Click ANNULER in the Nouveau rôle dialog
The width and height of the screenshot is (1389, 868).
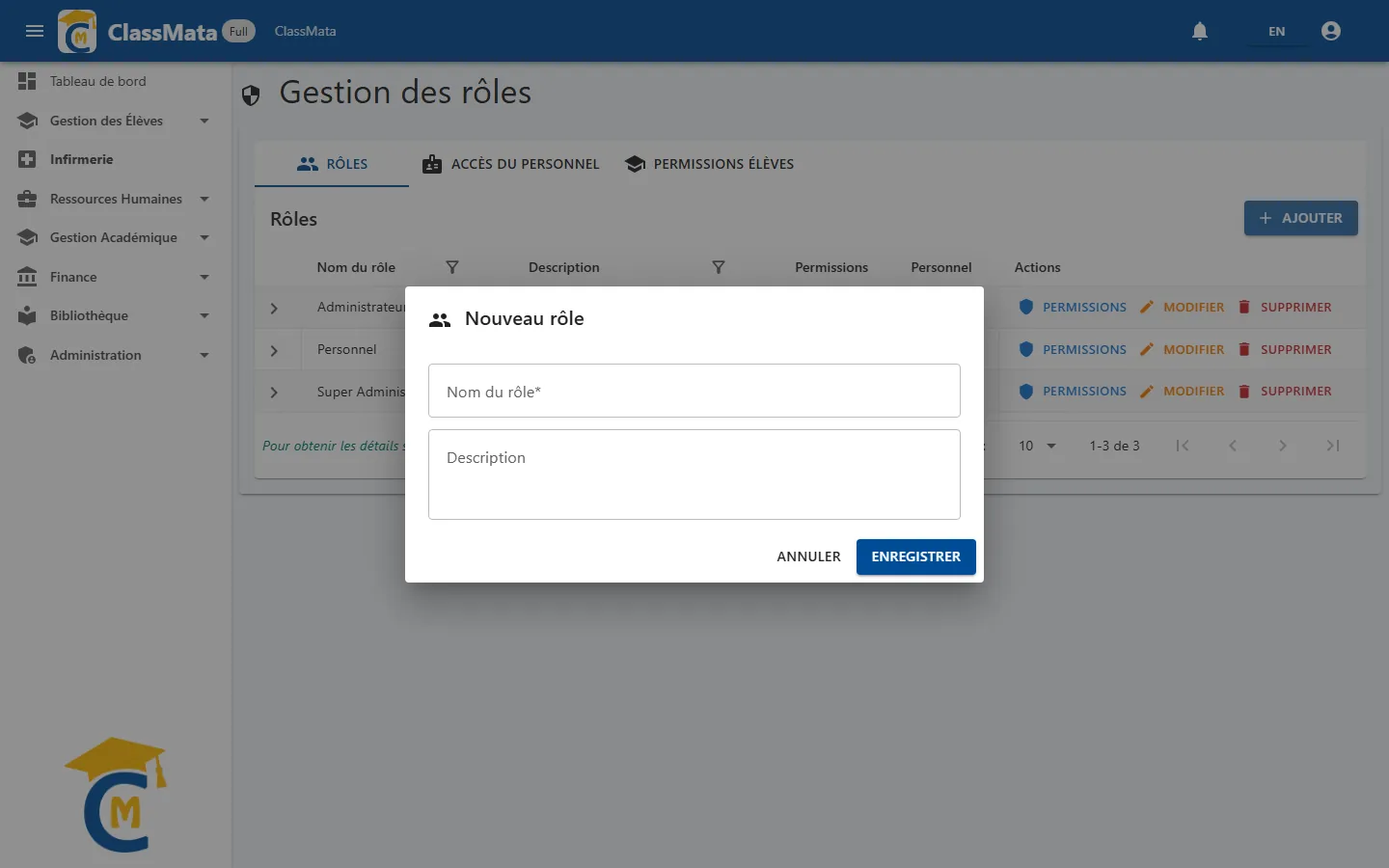coord(808,556)
